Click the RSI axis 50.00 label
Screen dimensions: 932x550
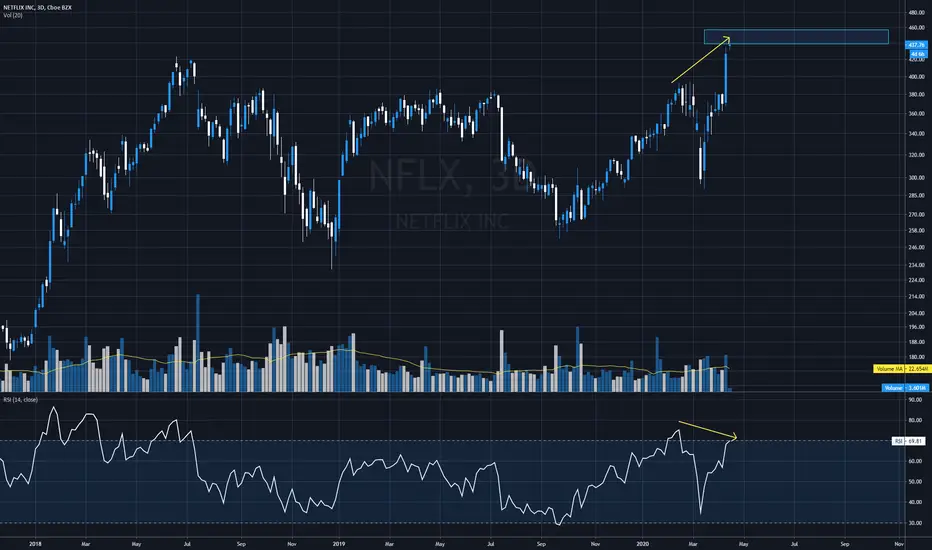[x=915, y=482]
